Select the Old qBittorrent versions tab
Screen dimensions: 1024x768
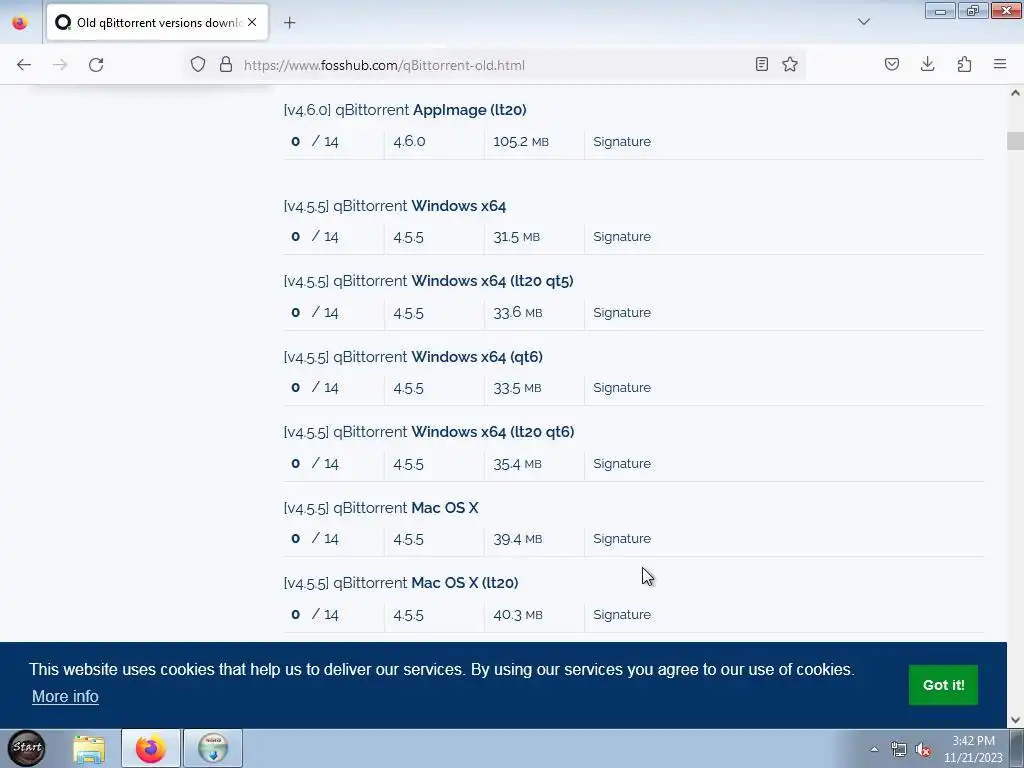(157, 22)
